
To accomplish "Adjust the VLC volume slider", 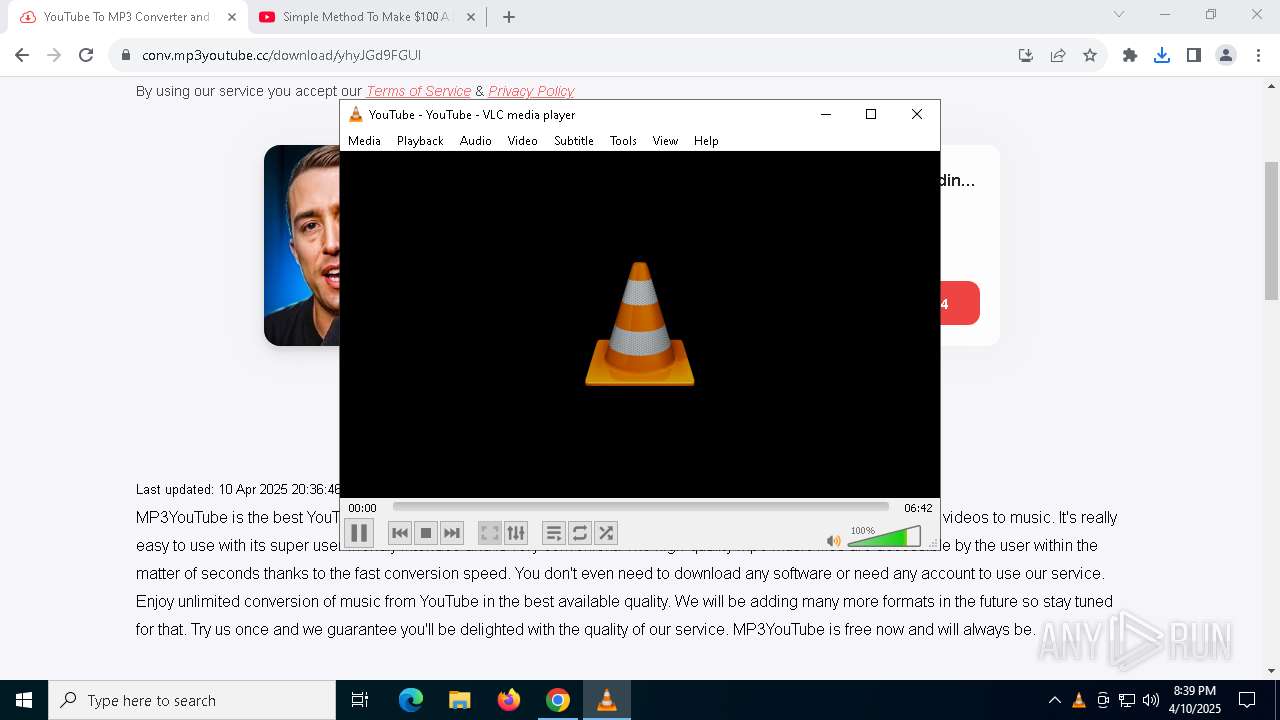I will [884, 538].
